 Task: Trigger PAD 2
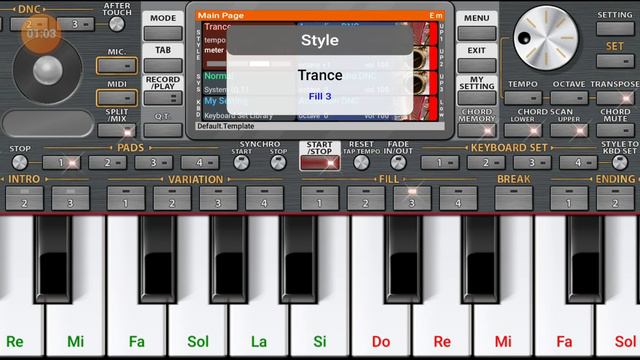107,162
